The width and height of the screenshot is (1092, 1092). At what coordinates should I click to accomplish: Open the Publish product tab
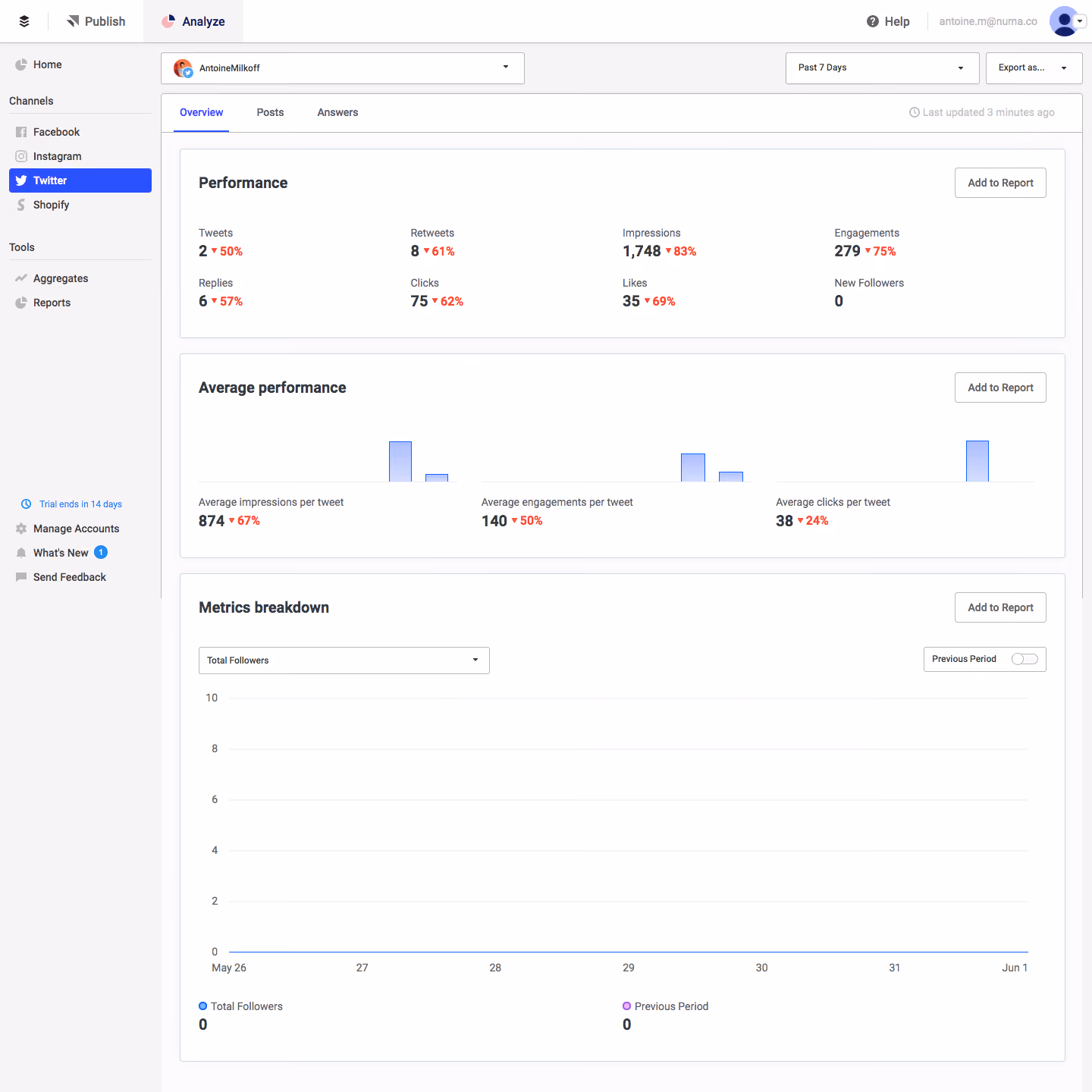(x=96, y=21)
